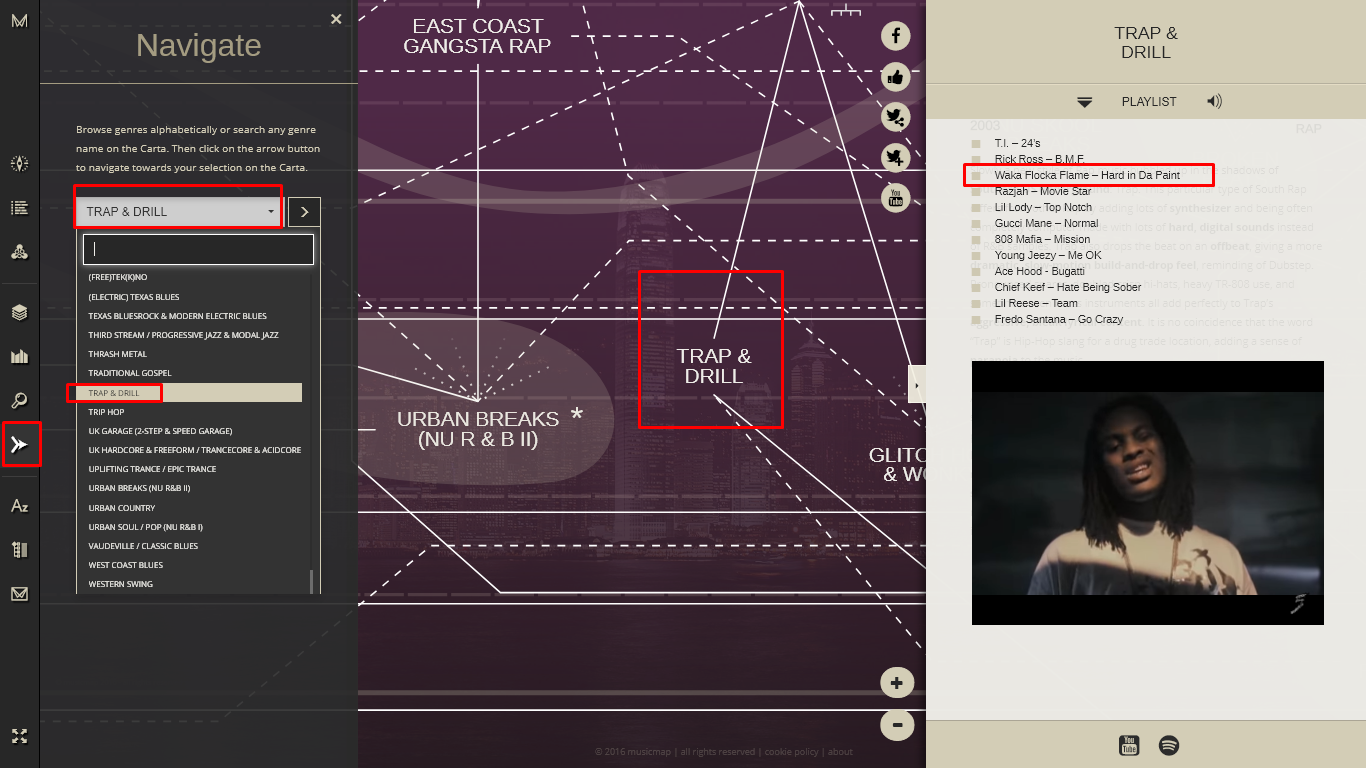Click the genre list scrollbar thumb
This screenshot has width=1366, height=768.
(x=311, y=581)
